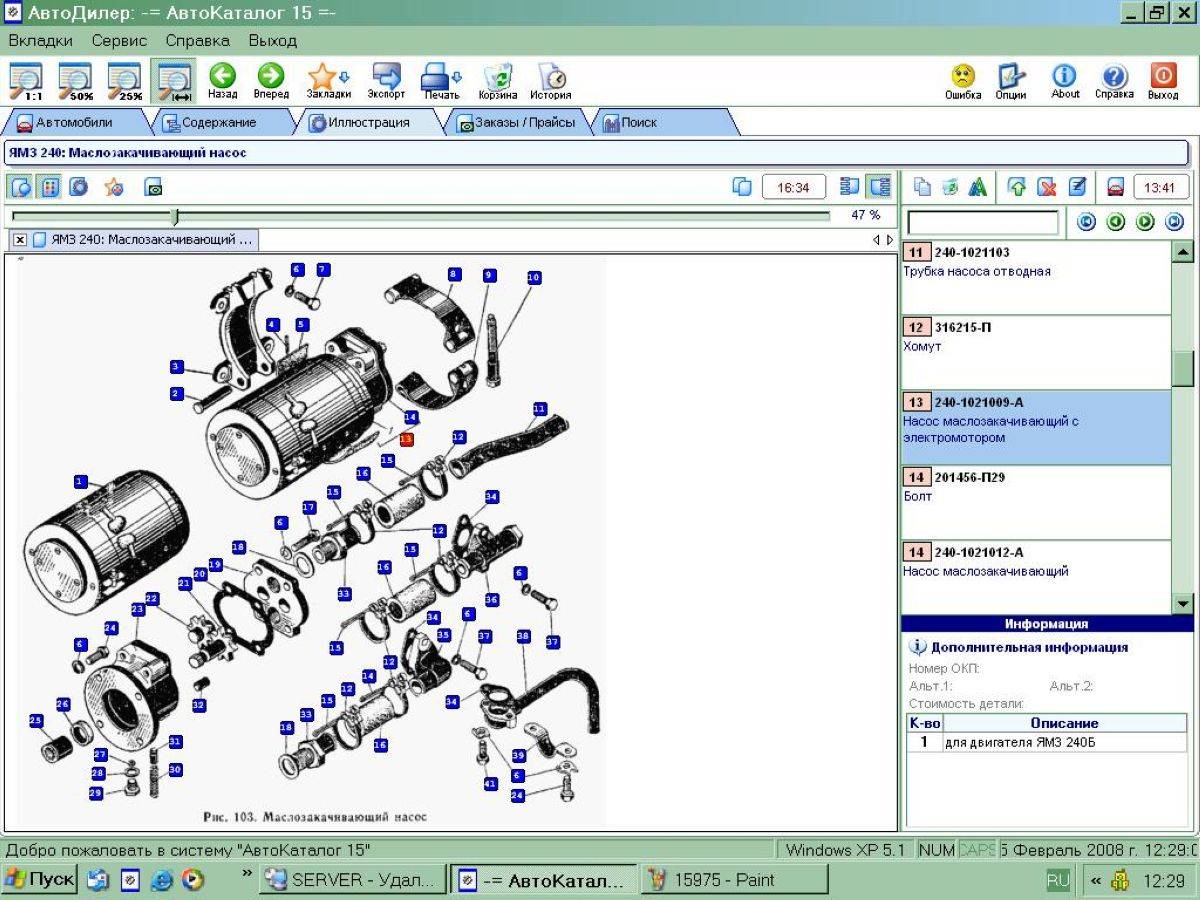Open История history icon

click(x=550, y=81)
